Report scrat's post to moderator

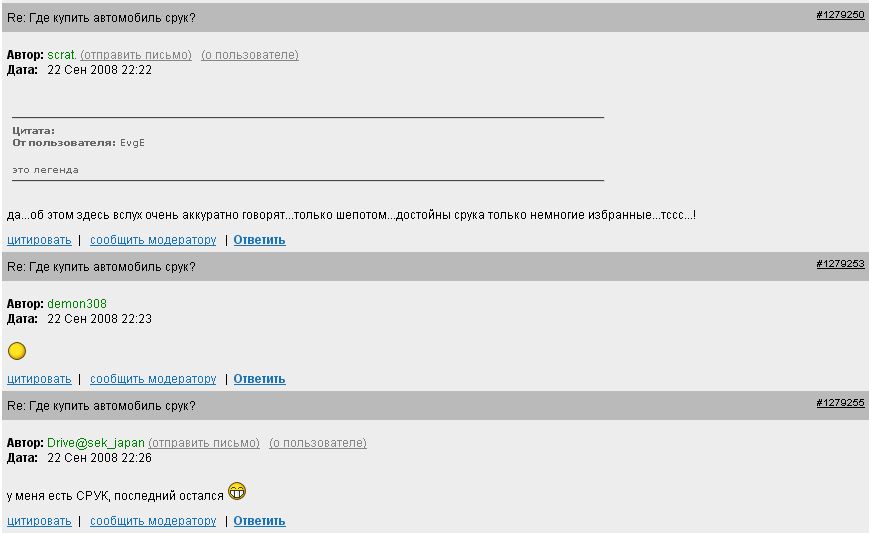pyautogui.click(x=153, y=240)
